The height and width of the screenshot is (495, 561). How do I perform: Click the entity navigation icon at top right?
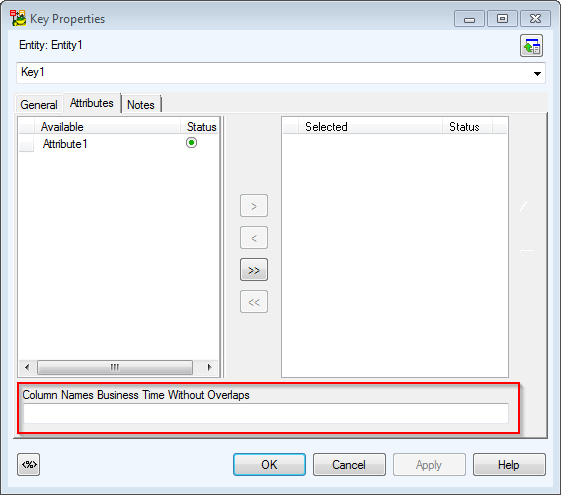click(531, 46)
